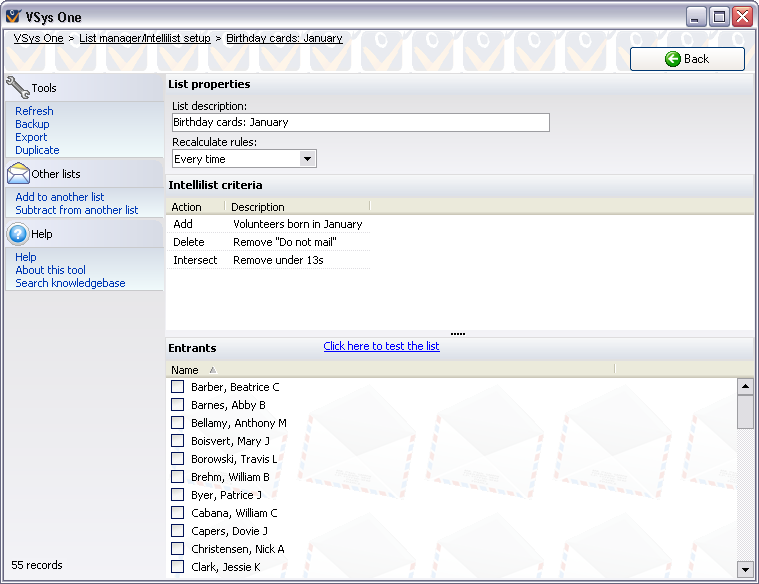Mark the checkbox for Byer, Patrice J
The height and width of the screenshot is (584, 759).
tap(178, 494)
